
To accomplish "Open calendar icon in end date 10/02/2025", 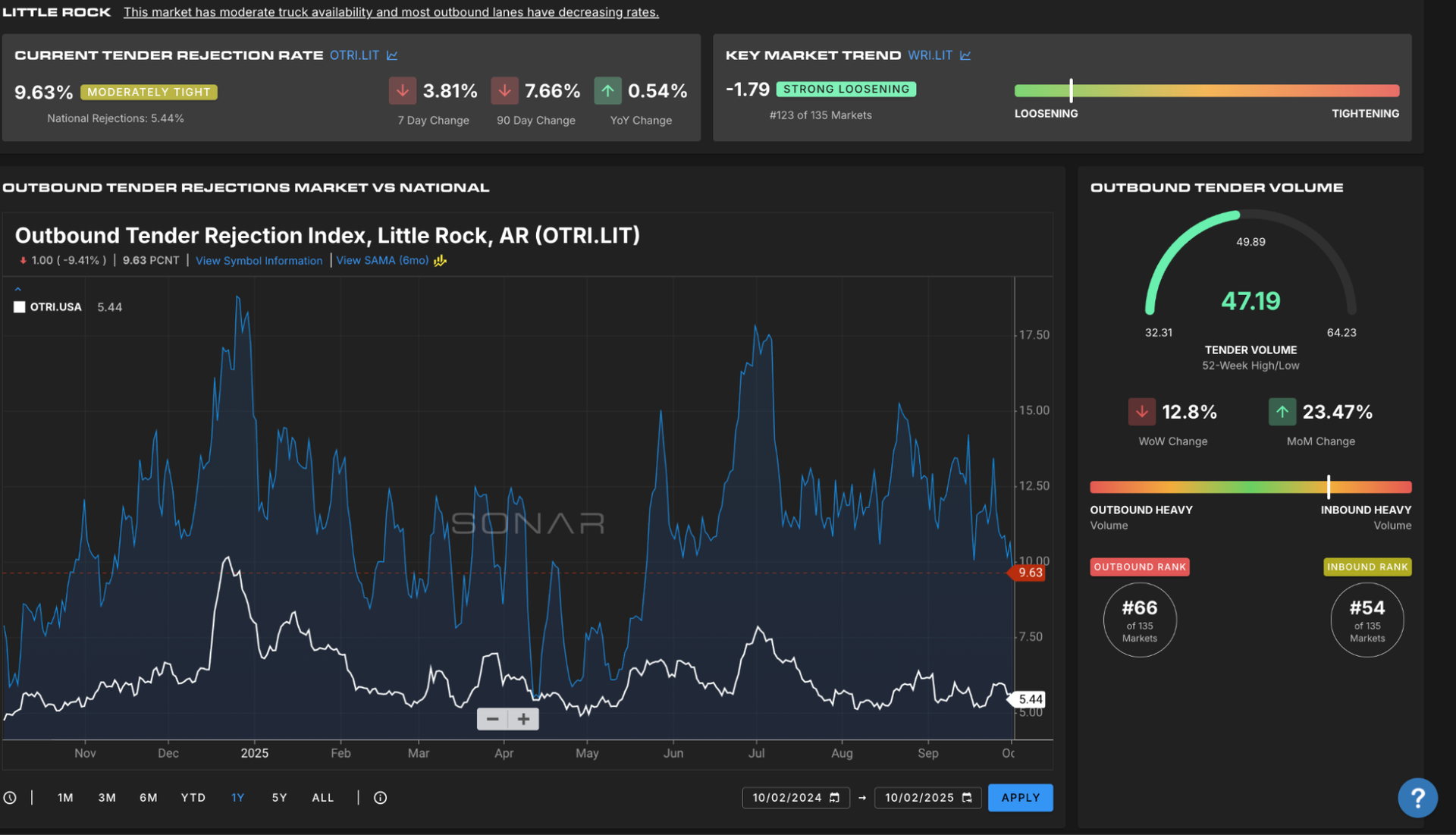I will click(x=967, y=798).
